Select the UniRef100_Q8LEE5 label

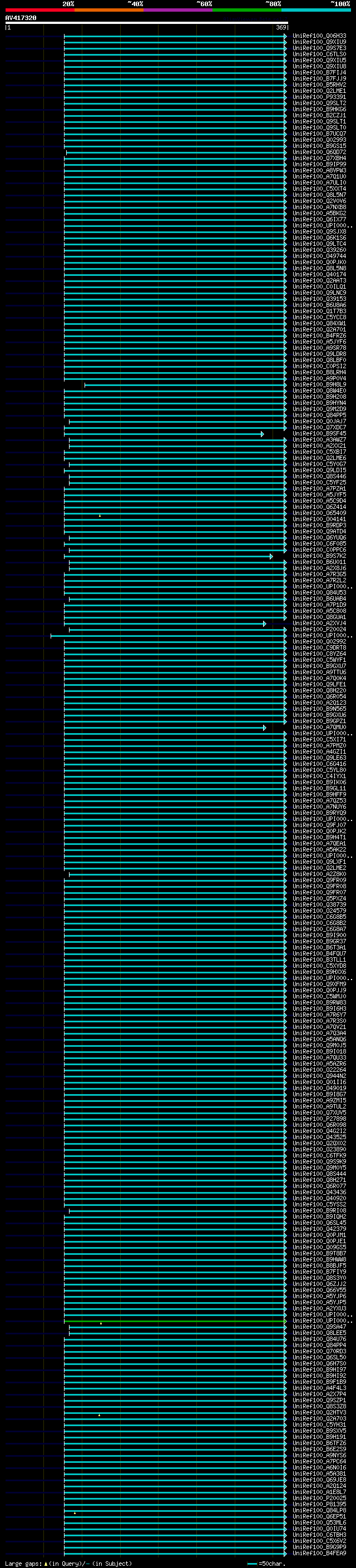[x=319, y=1333]
